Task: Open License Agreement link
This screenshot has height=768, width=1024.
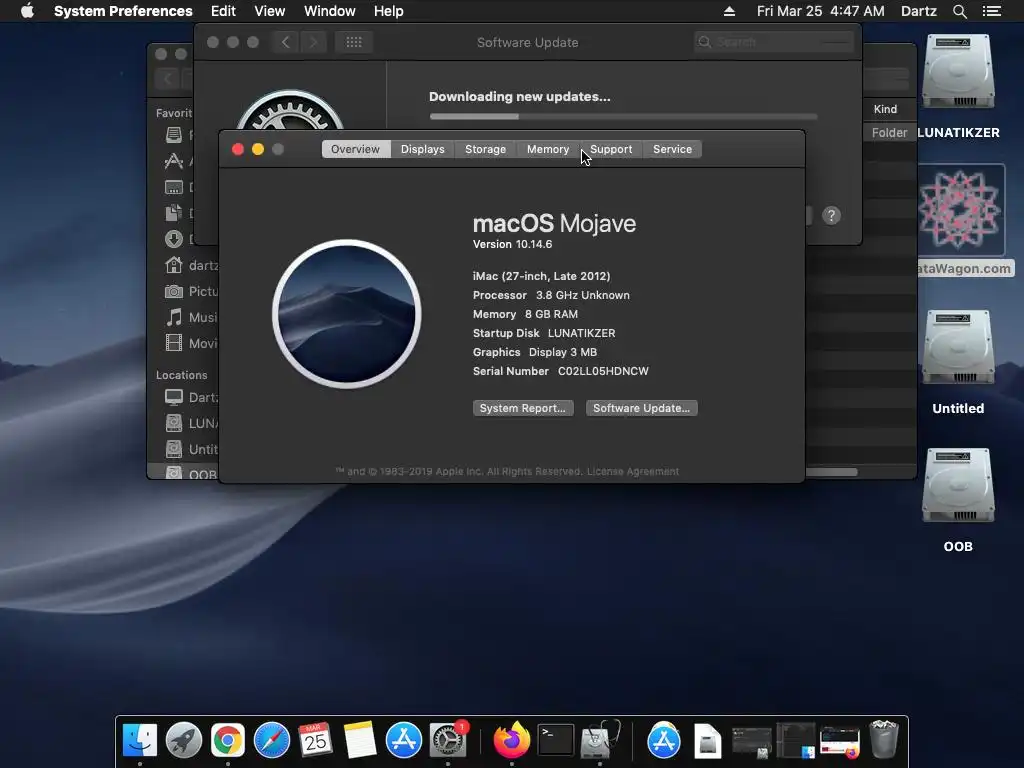Action: tap(633, 472)
